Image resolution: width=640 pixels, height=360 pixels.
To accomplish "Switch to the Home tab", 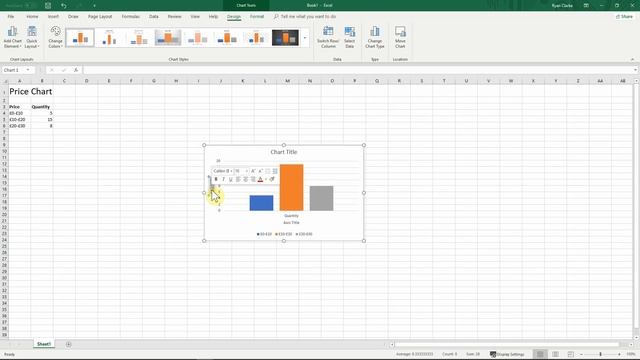I will (x=32, y=17).
